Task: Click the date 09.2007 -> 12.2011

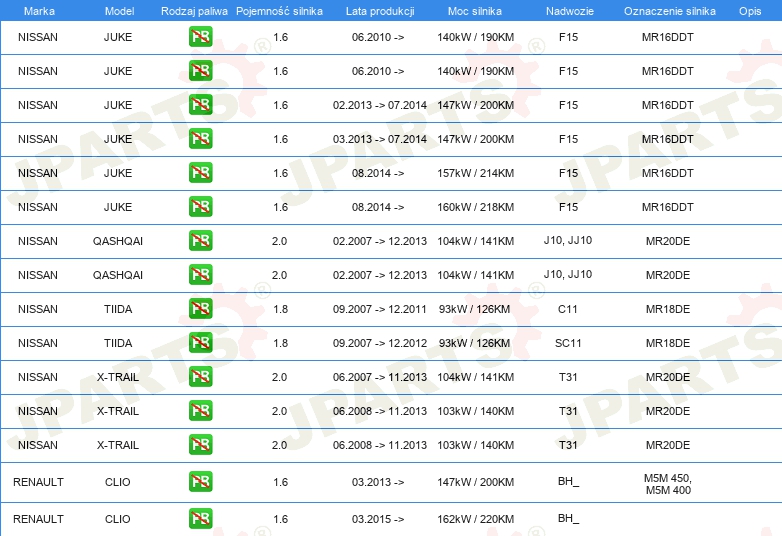Action: [x=380, y=309]
